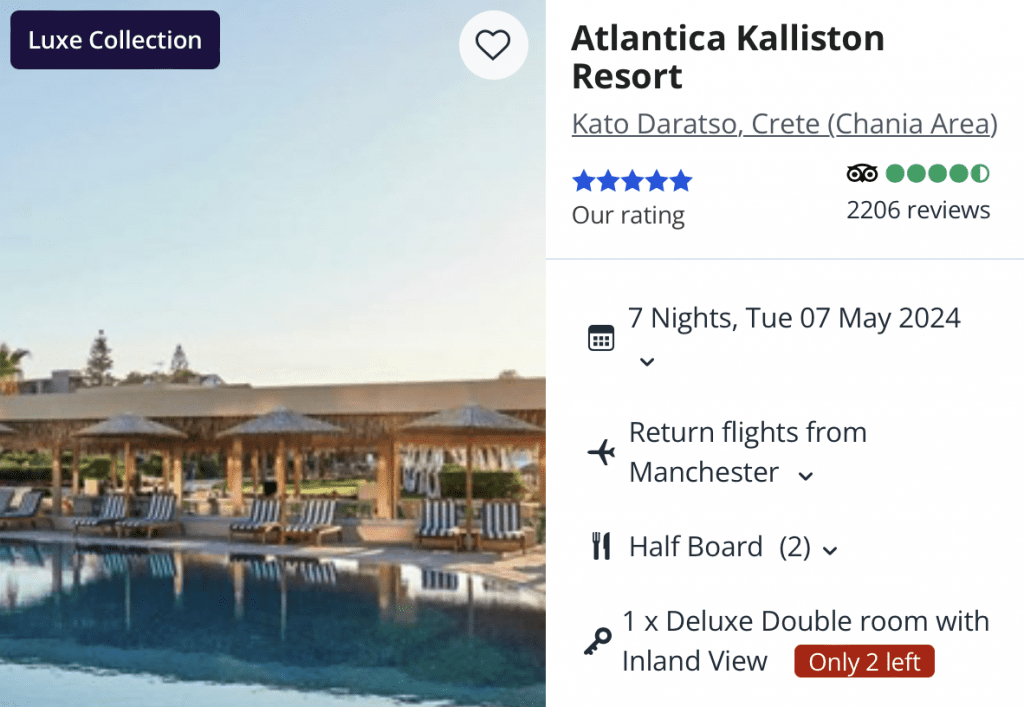
Task: Click the airplane flights icon
Action: point(601,452)
